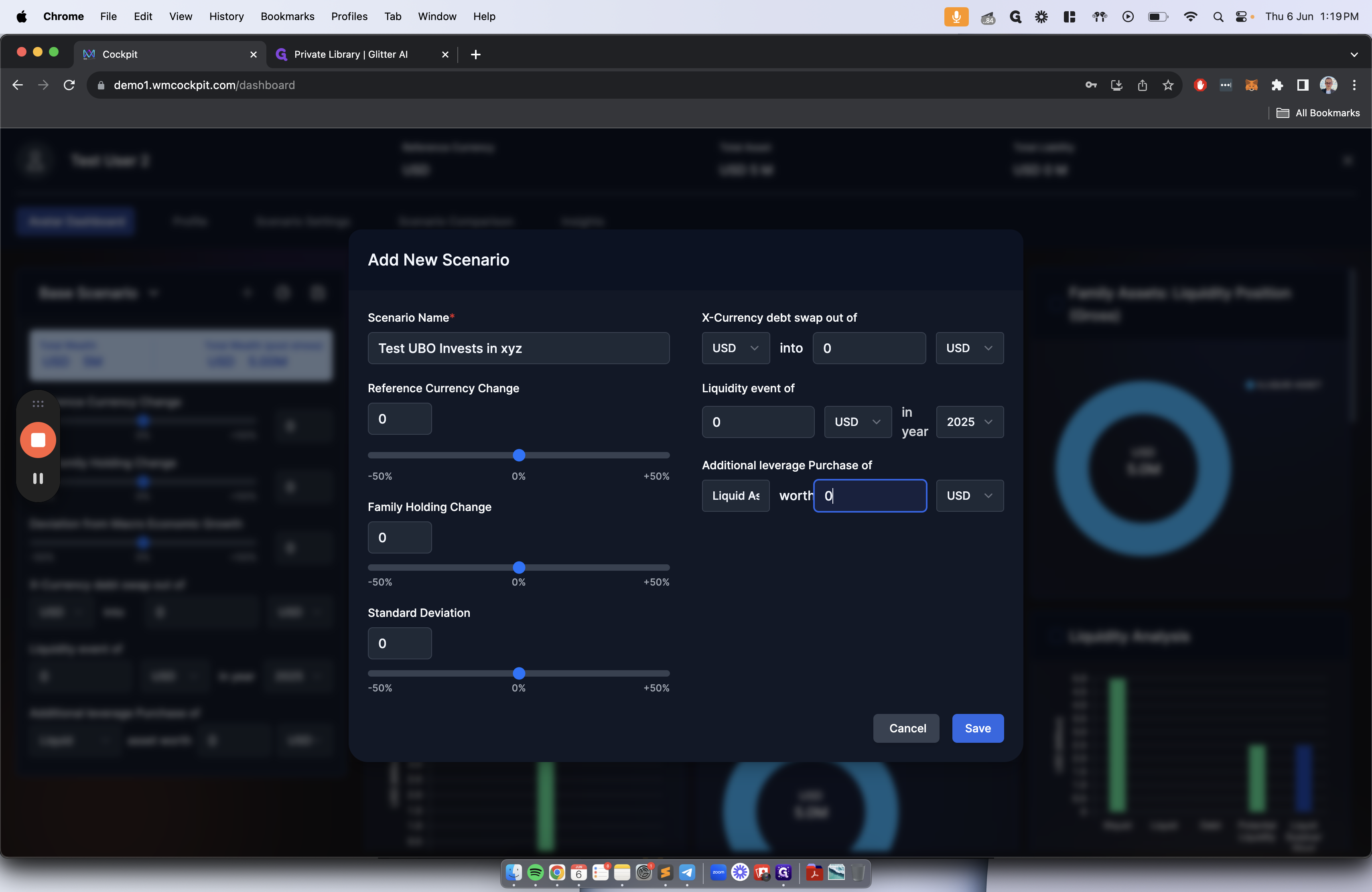The height and width of the screenshot is (892, 1372).
Task: Toggle the Chrome side panel icon
Action: 1302,85
